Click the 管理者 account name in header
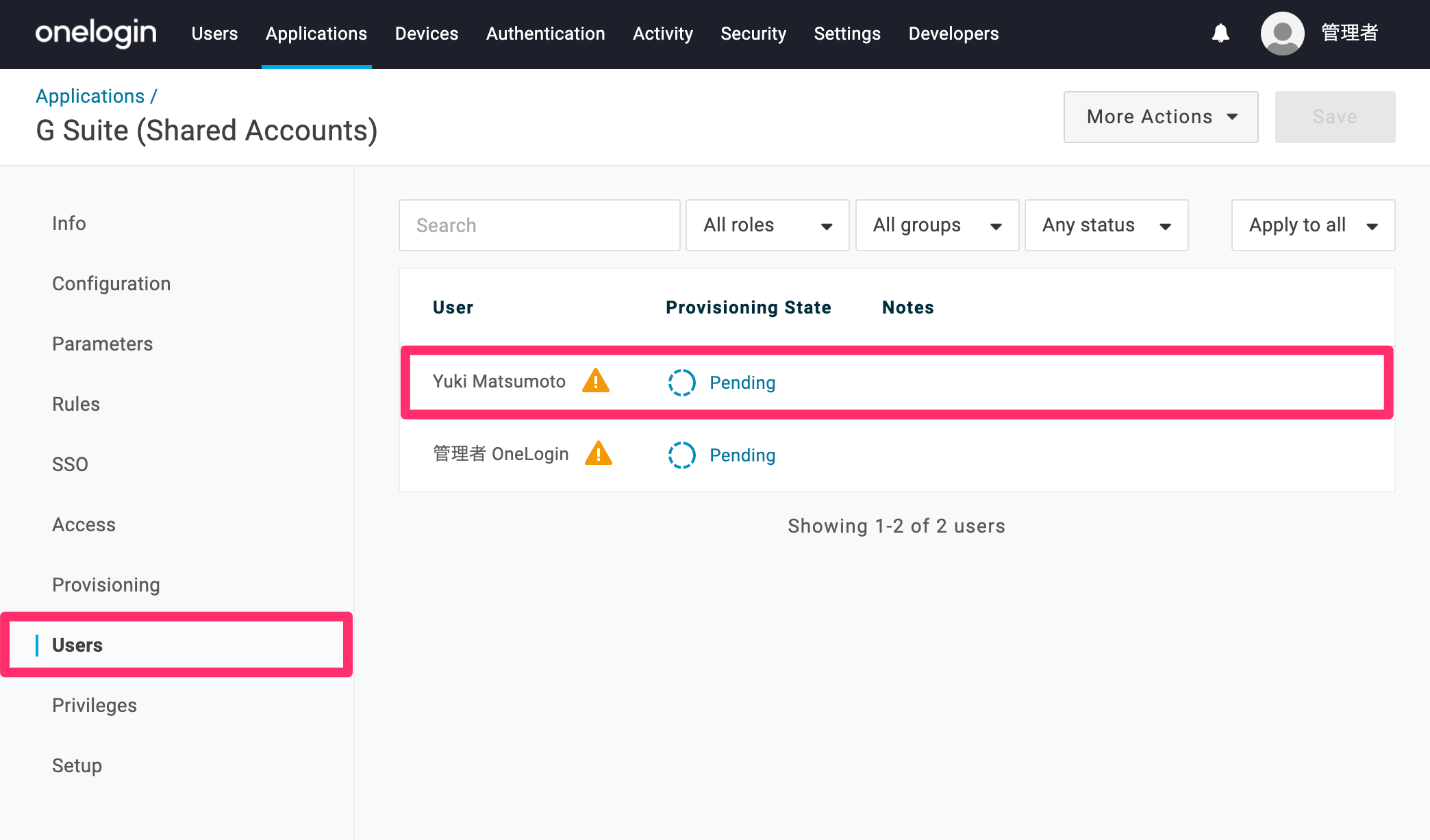Viewport: 1430px width, 840px height. (x=1349, y=33)
